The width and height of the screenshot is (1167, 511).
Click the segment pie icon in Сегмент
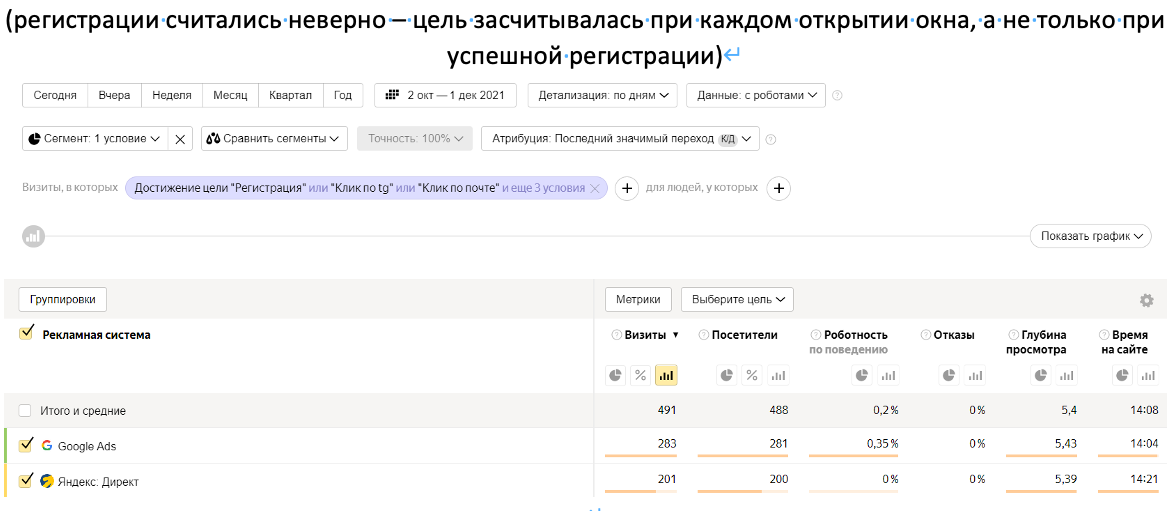click(x=34, y=139)
